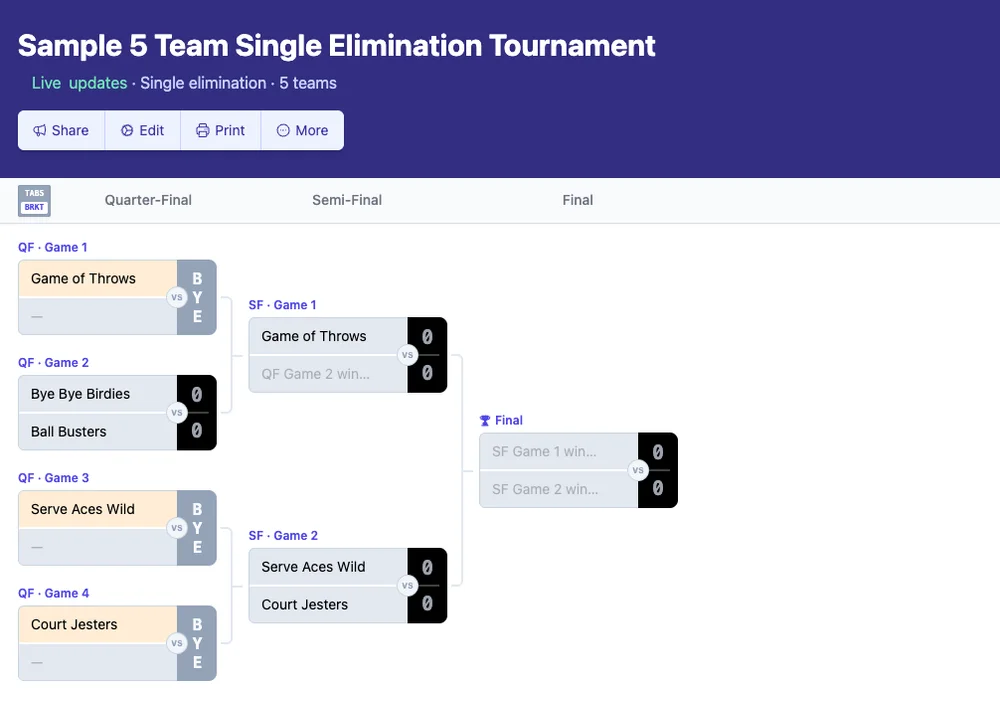The image size is (1000, 702).
Task: Click the BYE block in QF Game 3
Action: click(197, 528)
